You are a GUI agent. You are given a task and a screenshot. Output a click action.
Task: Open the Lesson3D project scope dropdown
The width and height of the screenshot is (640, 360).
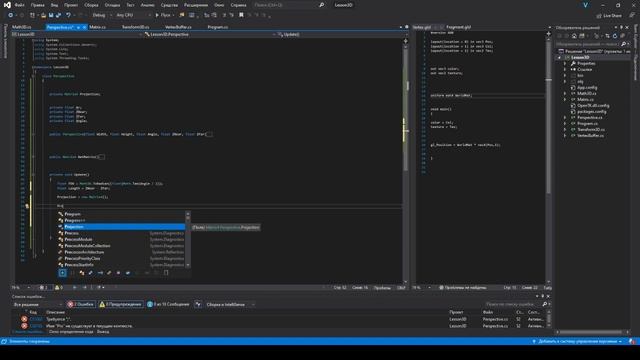coord(77,35)
